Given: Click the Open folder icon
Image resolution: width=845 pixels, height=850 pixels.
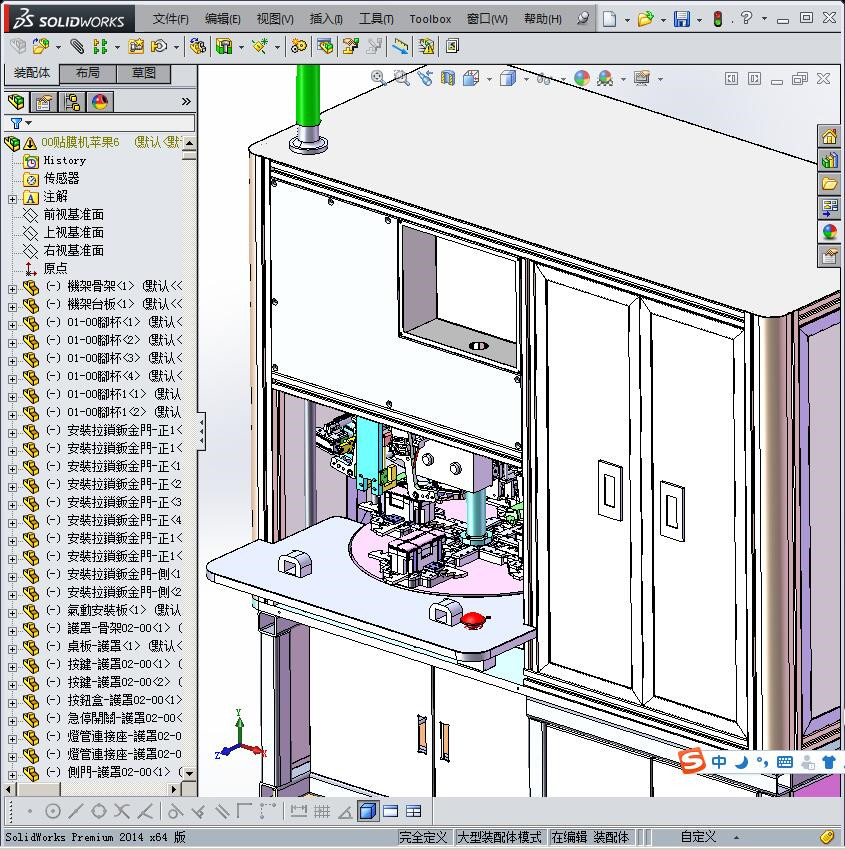Looking at the screenshot, I should (x=645, y=19).
